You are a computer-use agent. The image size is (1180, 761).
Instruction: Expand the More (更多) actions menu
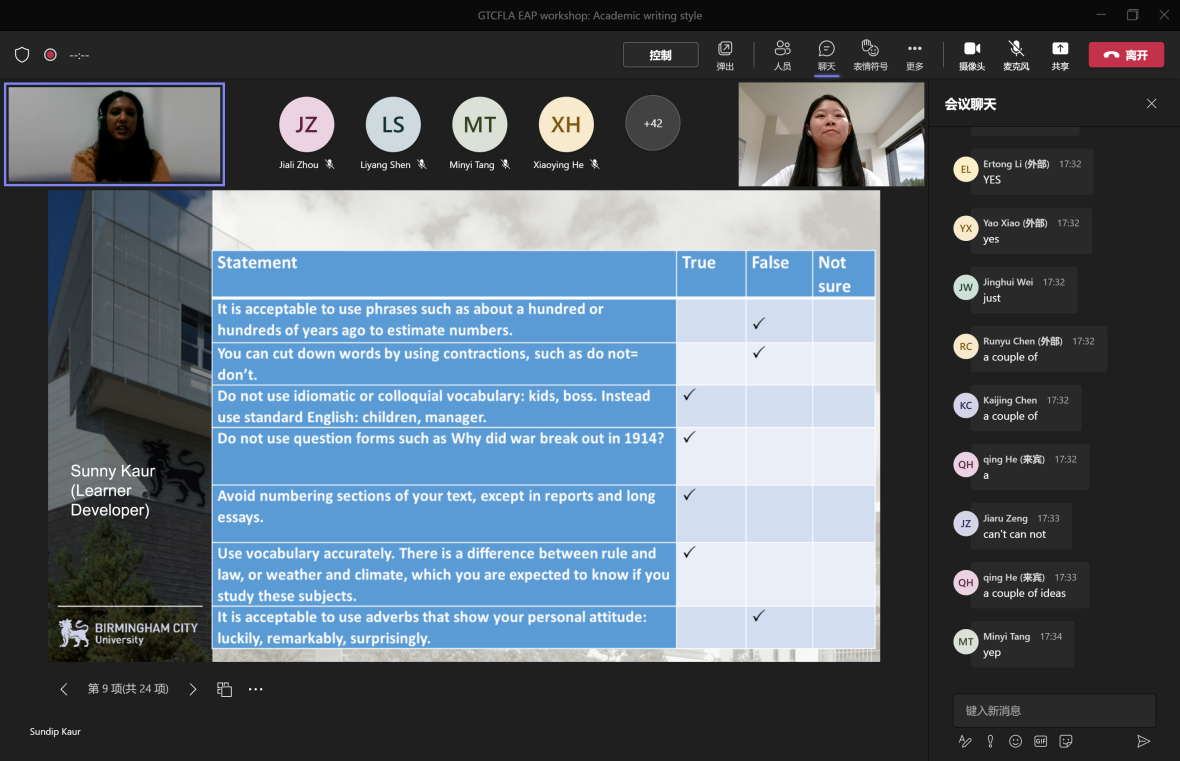[914, 54]
